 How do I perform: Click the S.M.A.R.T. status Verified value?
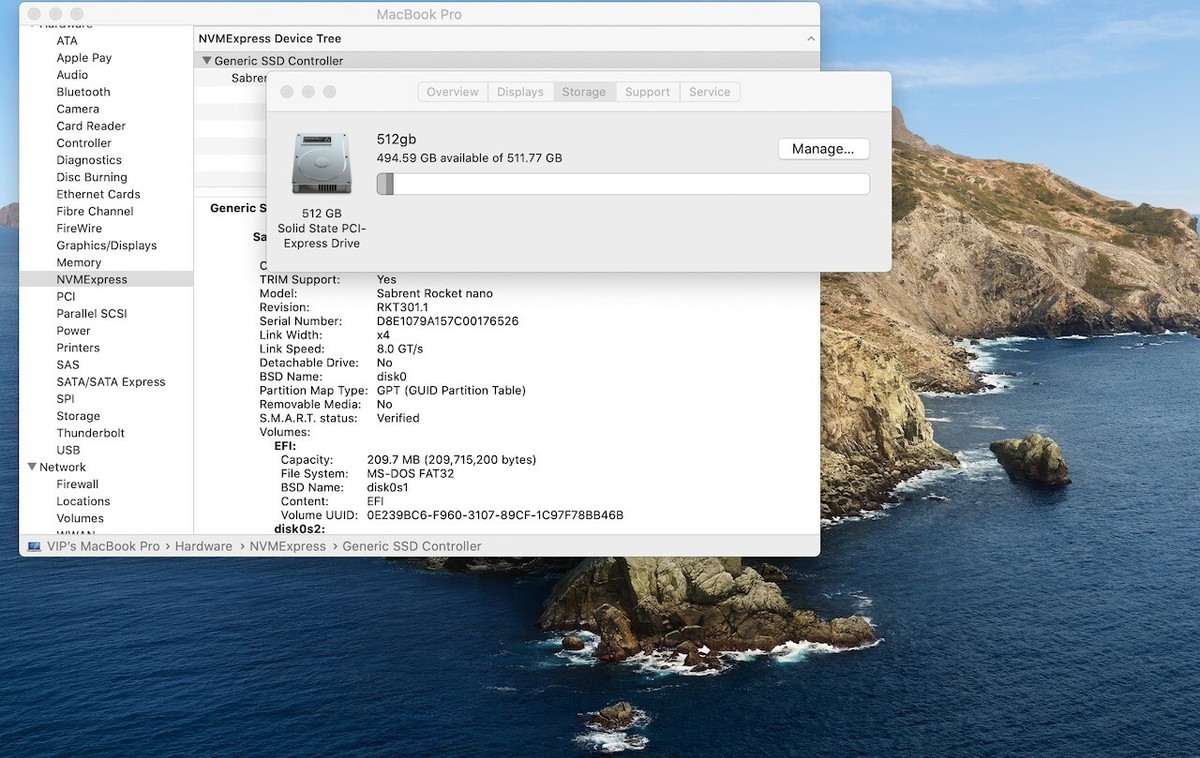[x=398, y=418]
